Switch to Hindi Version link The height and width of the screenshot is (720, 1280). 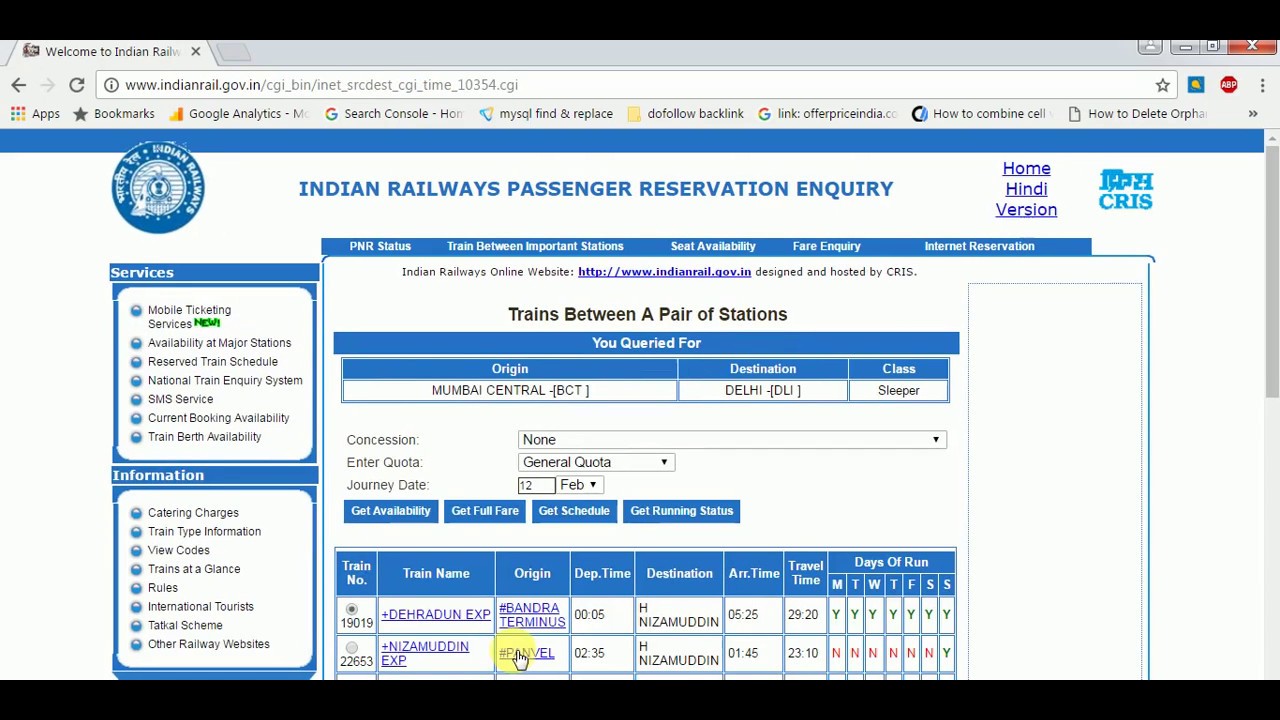1026,200
